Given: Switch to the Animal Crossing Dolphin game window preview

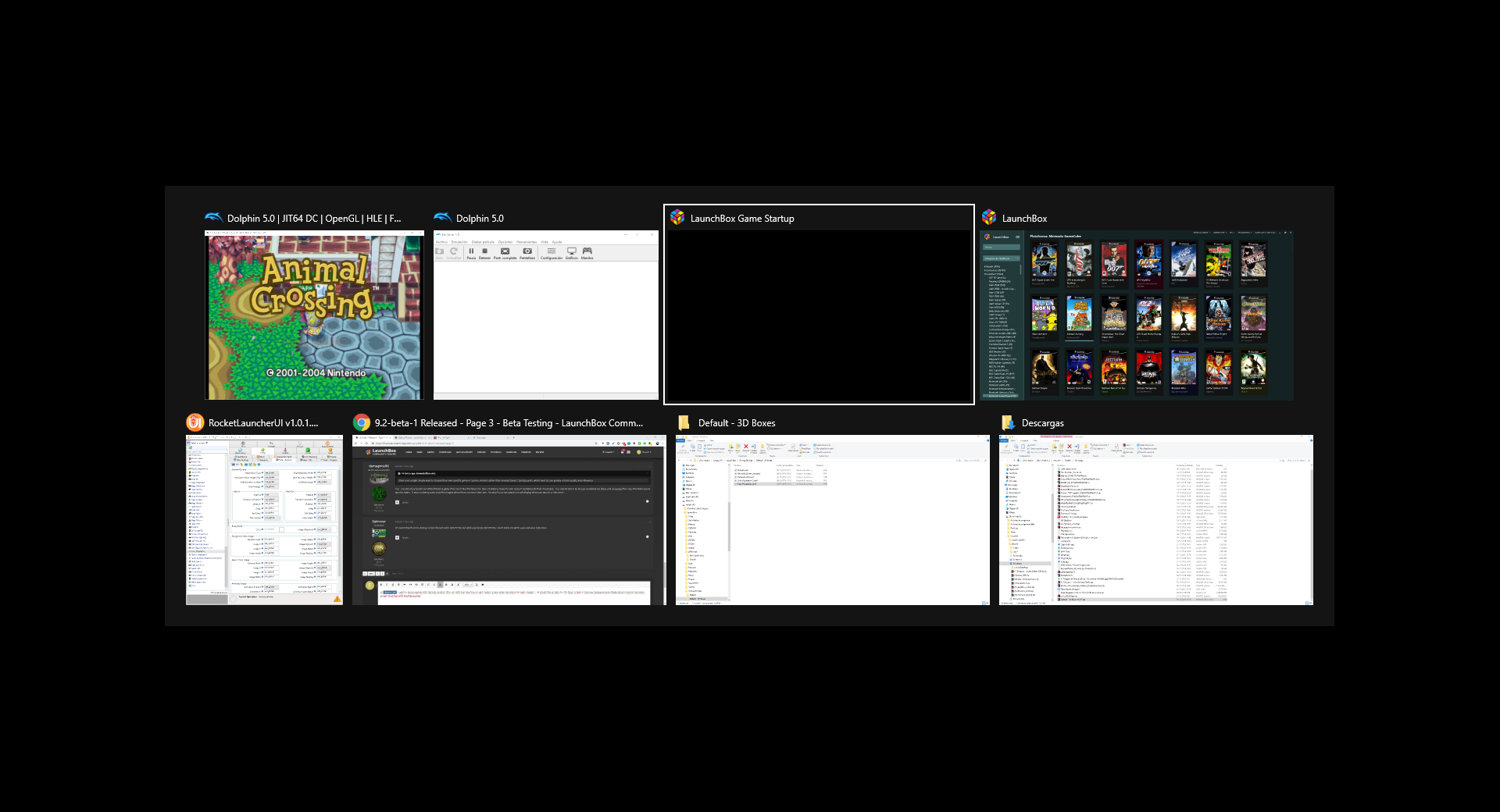Looking at the screenshot, I should pyautogui.click(x=314, y=315).
